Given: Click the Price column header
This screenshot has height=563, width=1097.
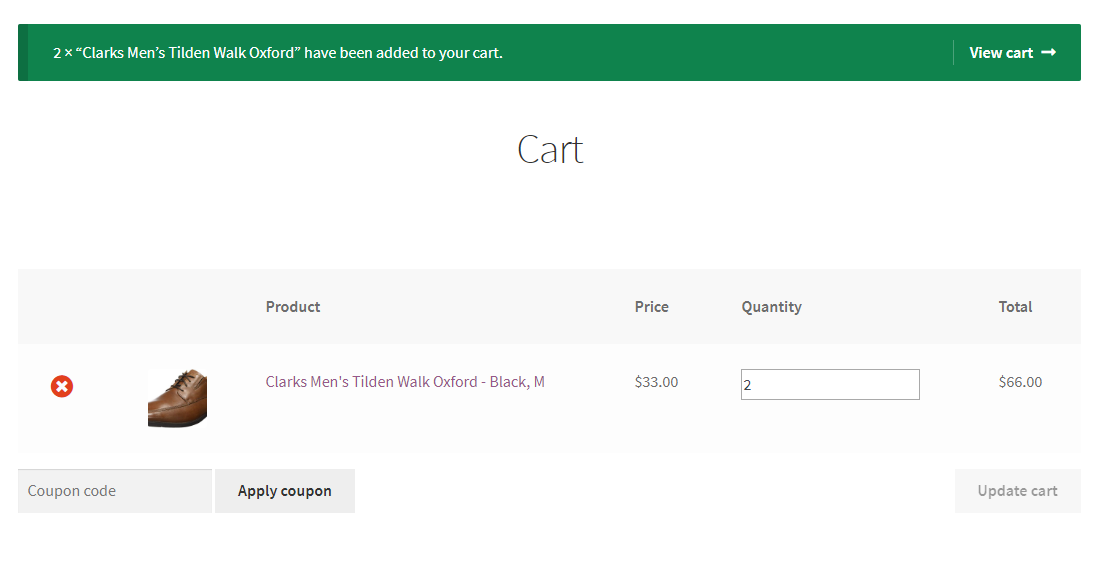Looking at the screenshot, I should (651, 307).
